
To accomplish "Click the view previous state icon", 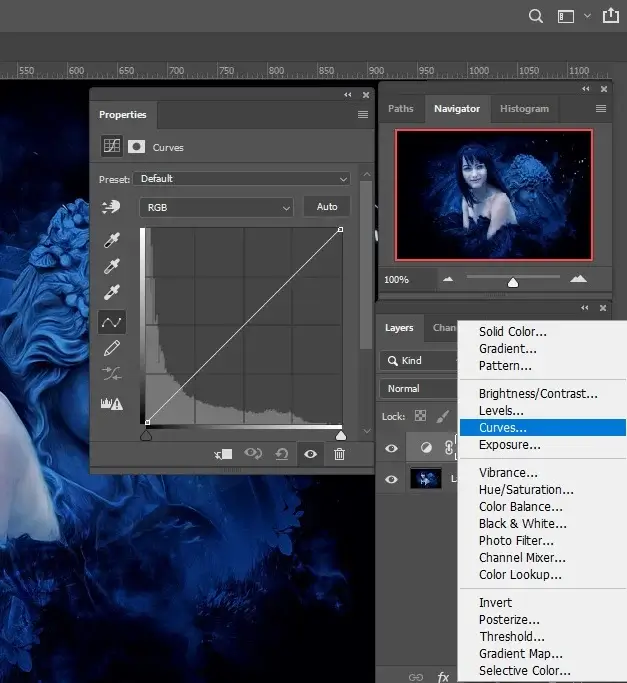I will [x=253, y=454].
